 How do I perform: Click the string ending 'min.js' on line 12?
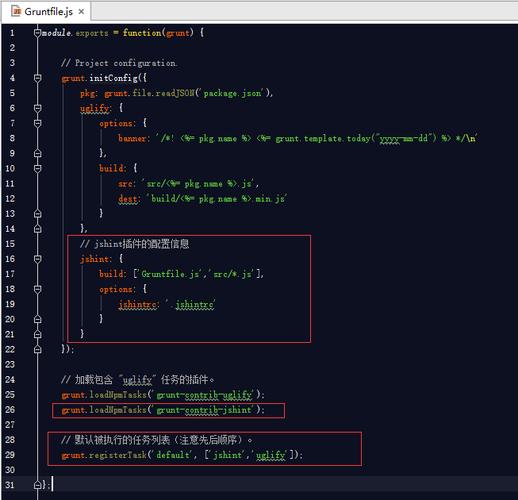click(217, 199)
